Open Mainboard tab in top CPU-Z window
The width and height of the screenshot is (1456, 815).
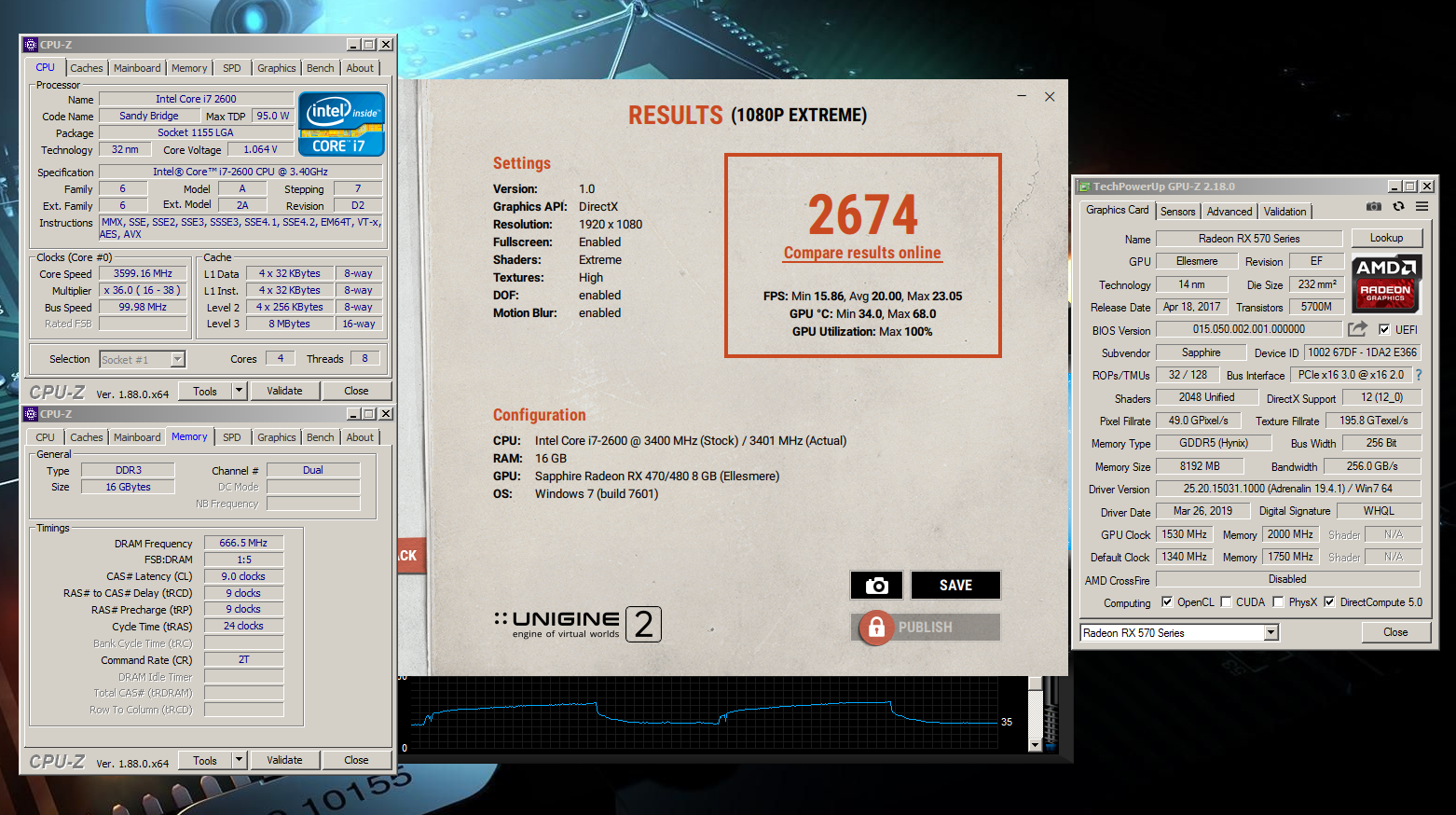(137, 68)
